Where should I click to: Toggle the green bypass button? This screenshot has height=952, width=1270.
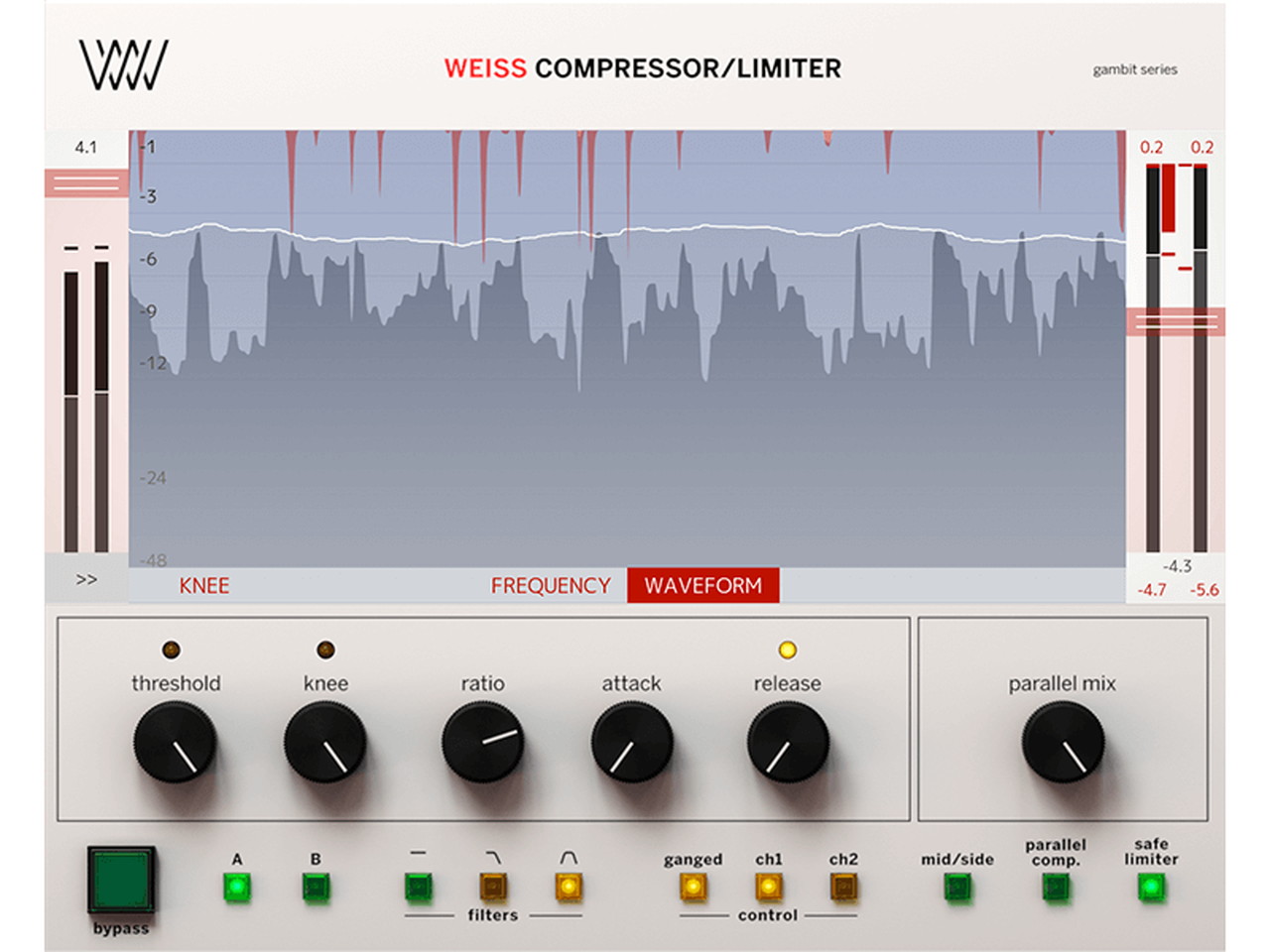point(121,880)
